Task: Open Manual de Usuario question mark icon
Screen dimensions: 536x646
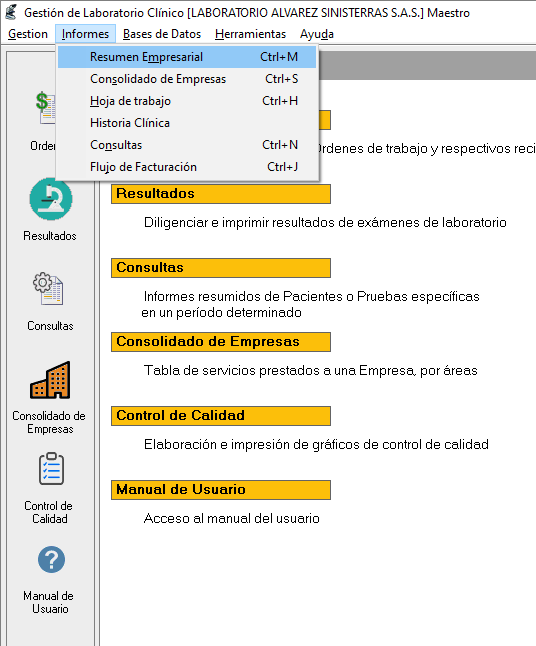Action: [51, 559]
